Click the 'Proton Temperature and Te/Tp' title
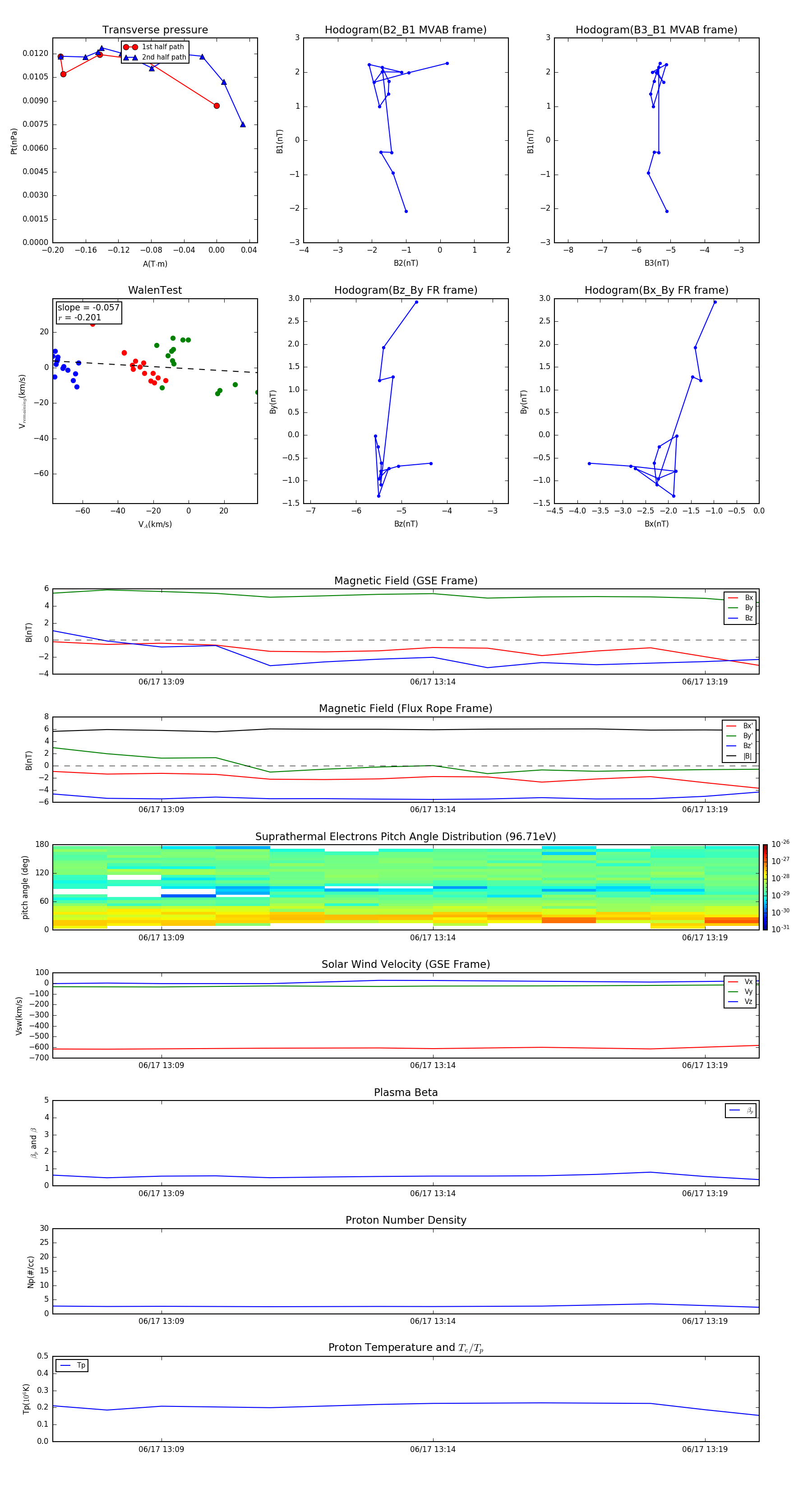The image size is (812, 1489). [406, 1348]
